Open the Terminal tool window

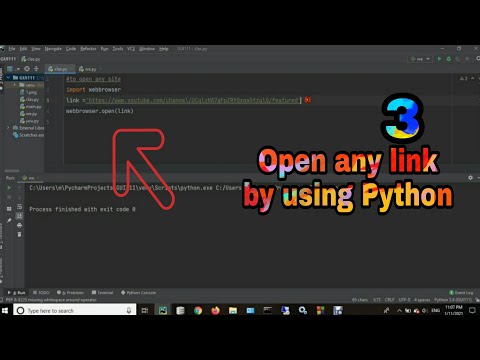pyautogui.click(x=102, y=293)
